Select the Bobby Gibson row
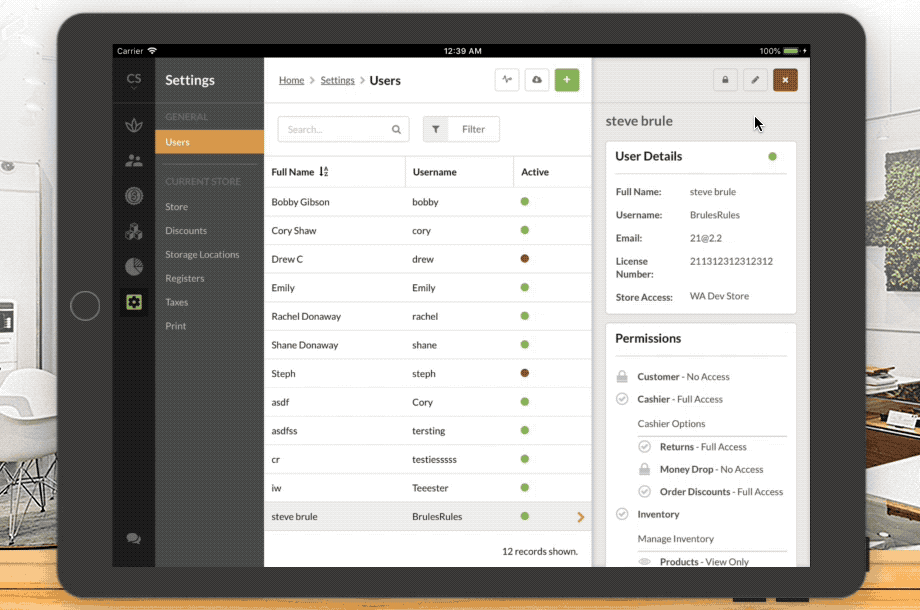Image resolution: width=920 pixels, height=610 pixels. tap(428, 202)
